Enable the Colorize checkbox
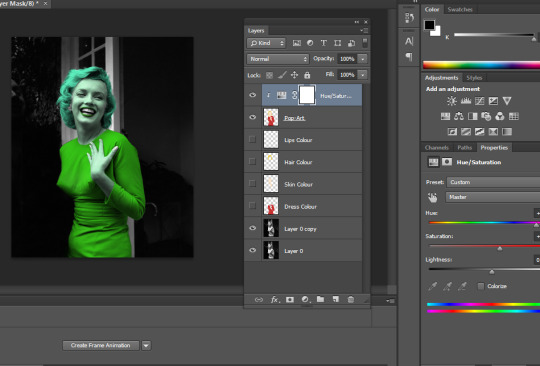The image size is (540, 366). click(x=481, y=286)
